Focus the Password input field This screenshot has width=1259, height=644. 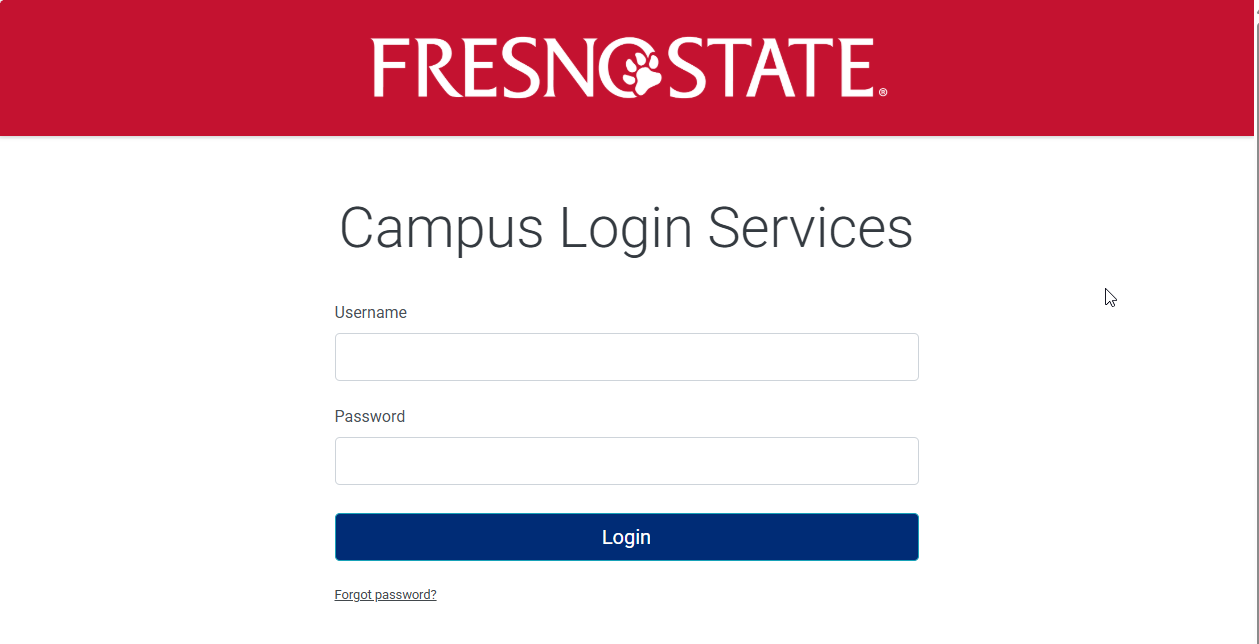pyautogui.click(x=626, y=461)
